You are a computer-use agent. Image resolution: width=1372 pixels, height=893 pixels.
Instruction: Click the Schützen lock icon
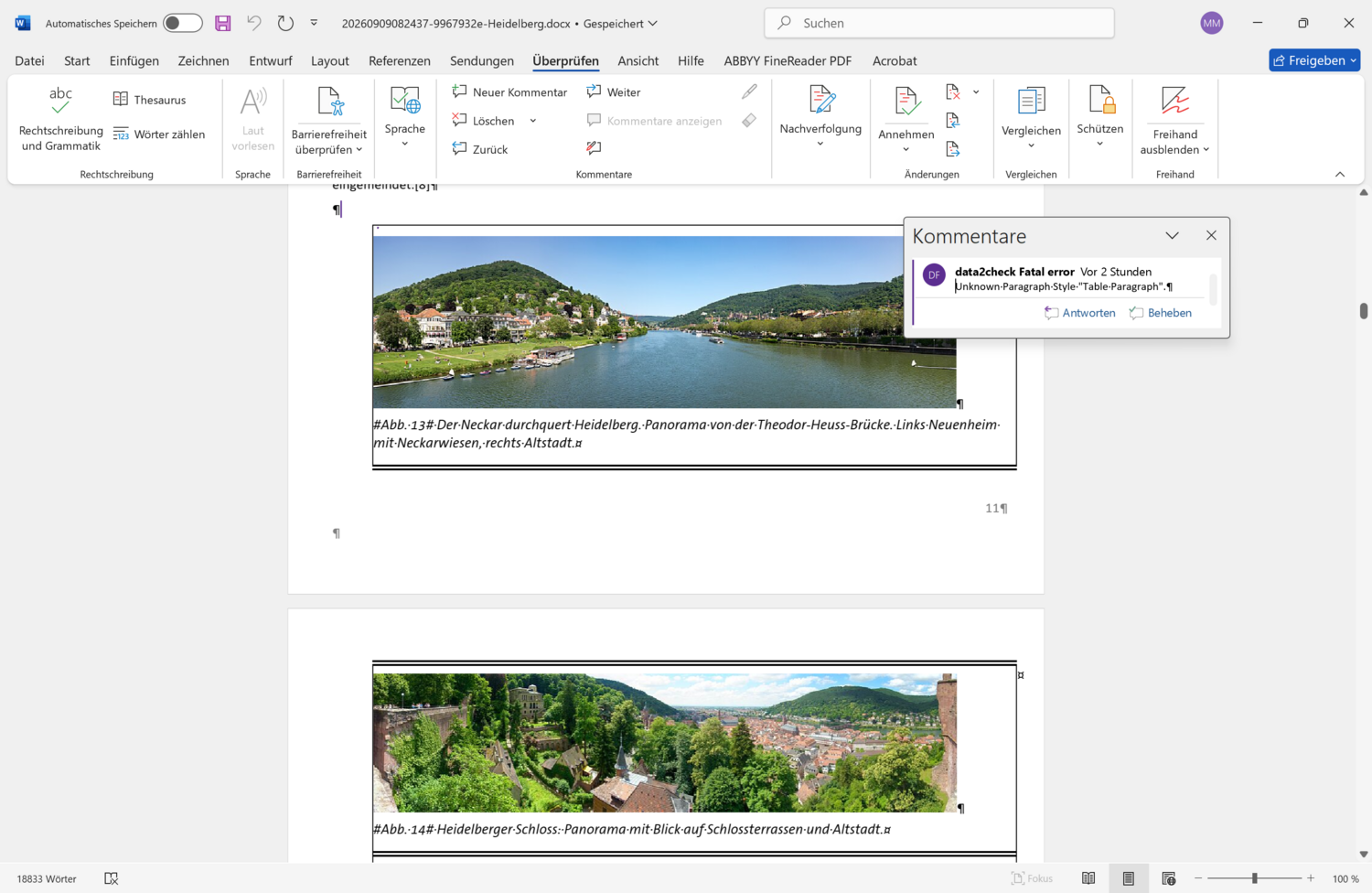coord(1100,100)
